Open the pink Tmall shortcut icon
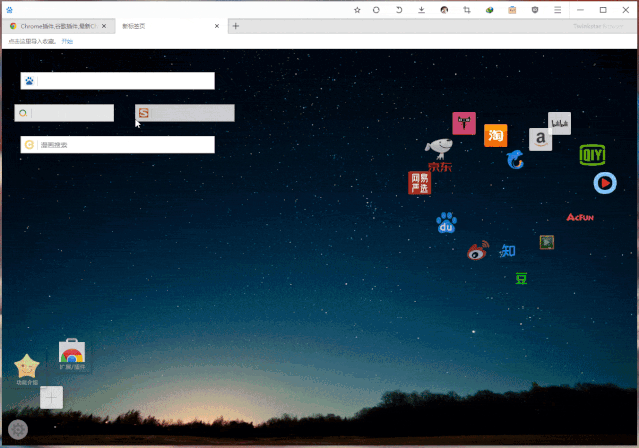The height and width of the screenshot is (448, 639). click(464, 123)
